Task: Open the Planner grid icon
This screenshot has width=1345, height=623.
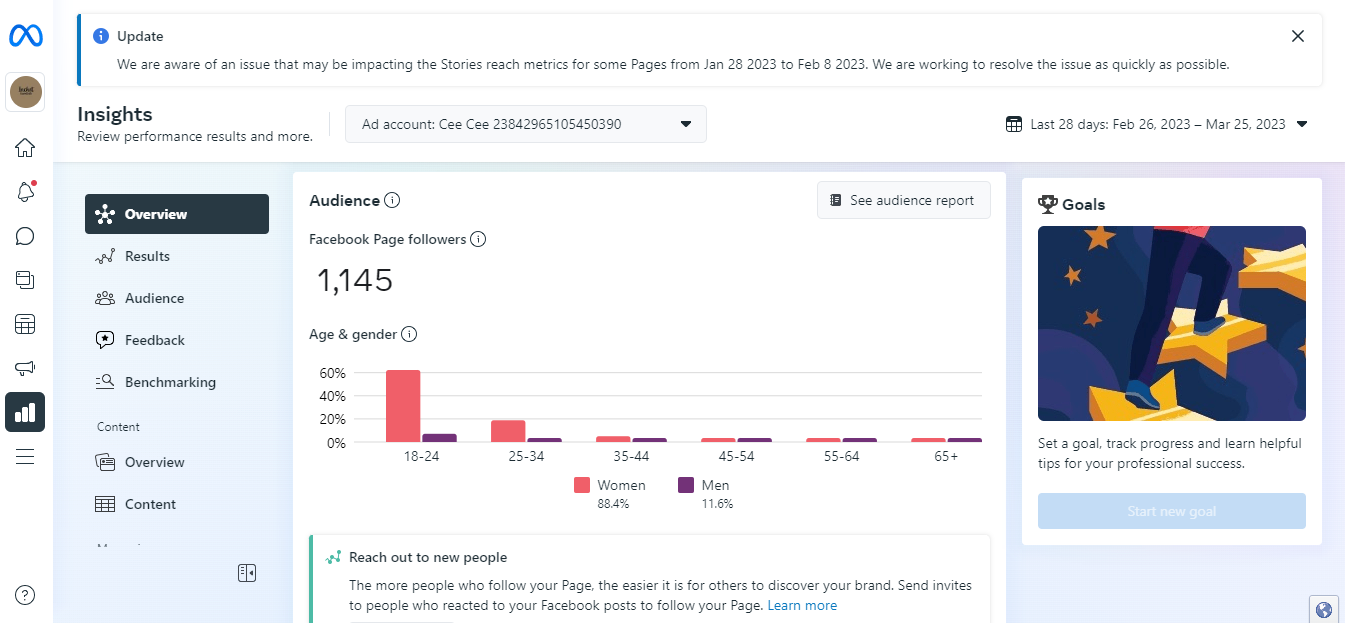Action: coord(25,325)
